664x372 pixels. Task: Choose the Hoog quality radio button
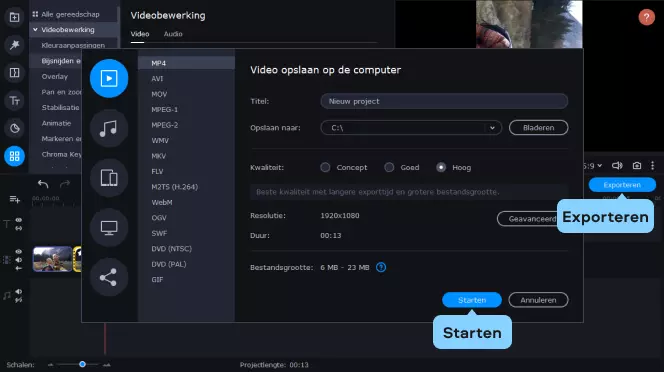[x=441, y=167]
